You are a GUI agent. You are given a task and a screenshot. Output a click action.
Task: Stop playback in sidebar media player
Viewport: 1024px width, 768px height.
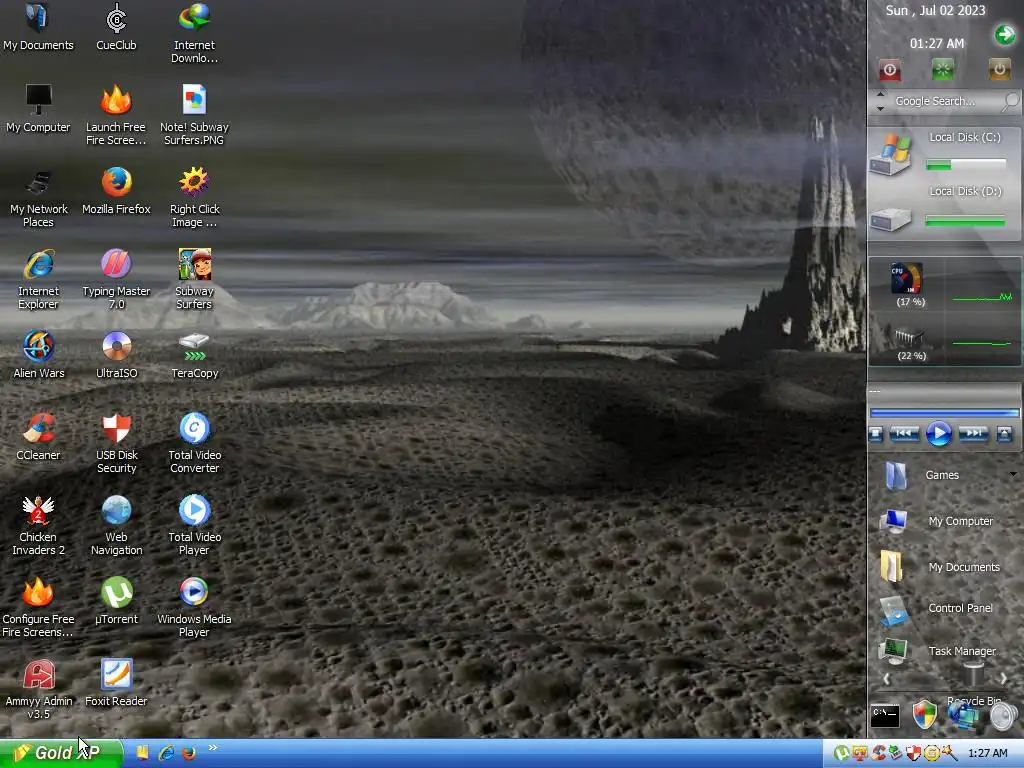(x=876, y=434)
